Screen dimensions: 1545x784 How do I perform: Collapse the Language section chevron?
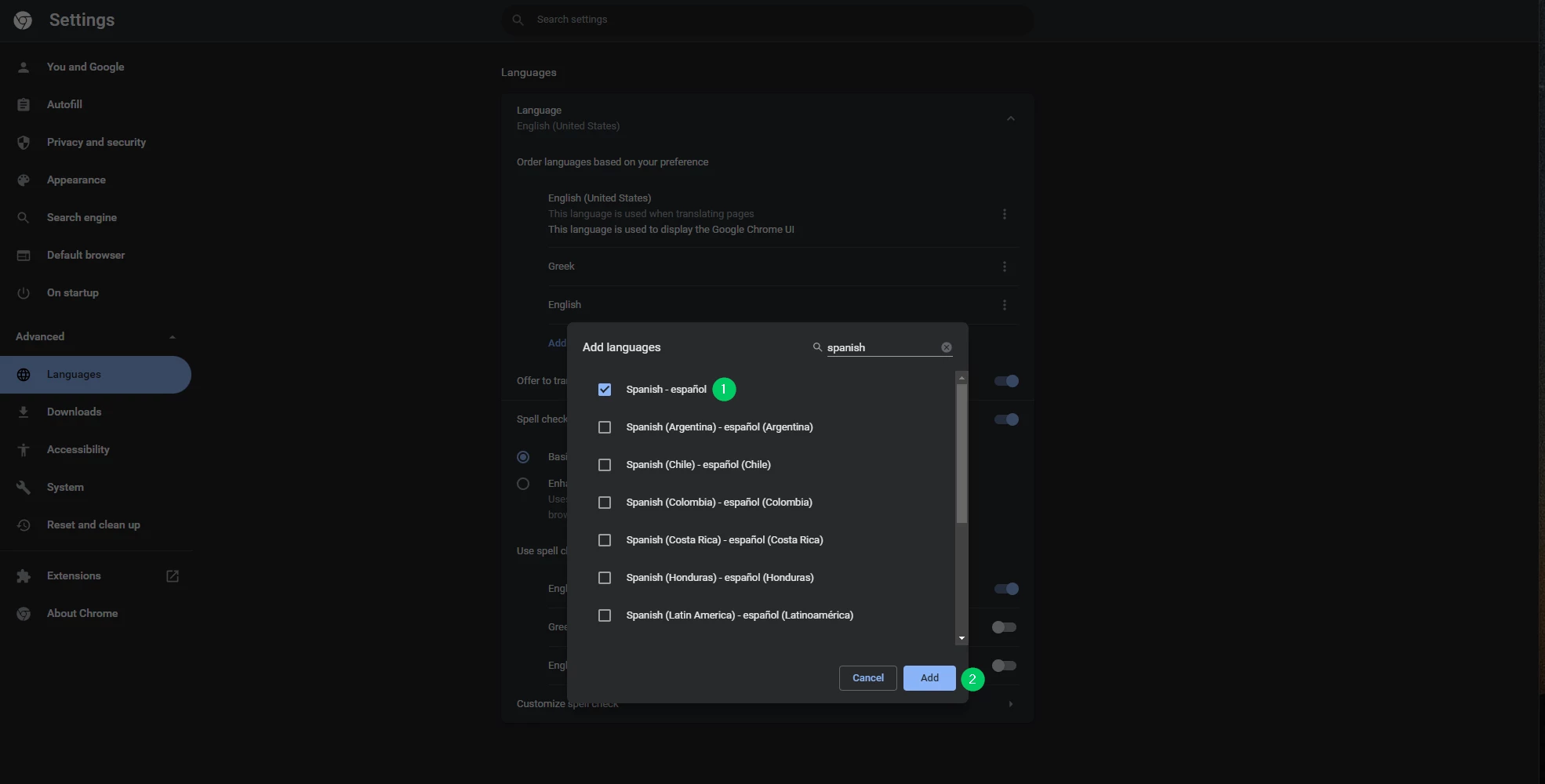1010,118
